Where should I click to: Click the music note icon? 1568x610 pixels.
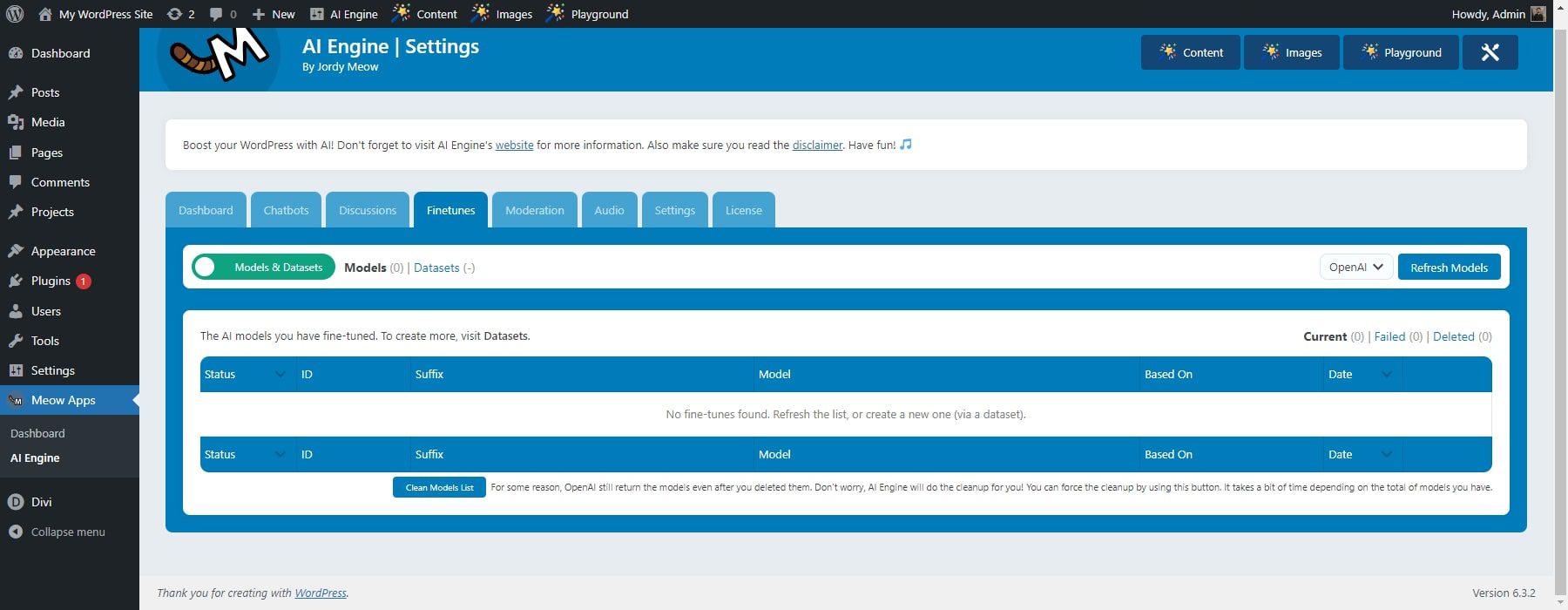tap(906, 145)
